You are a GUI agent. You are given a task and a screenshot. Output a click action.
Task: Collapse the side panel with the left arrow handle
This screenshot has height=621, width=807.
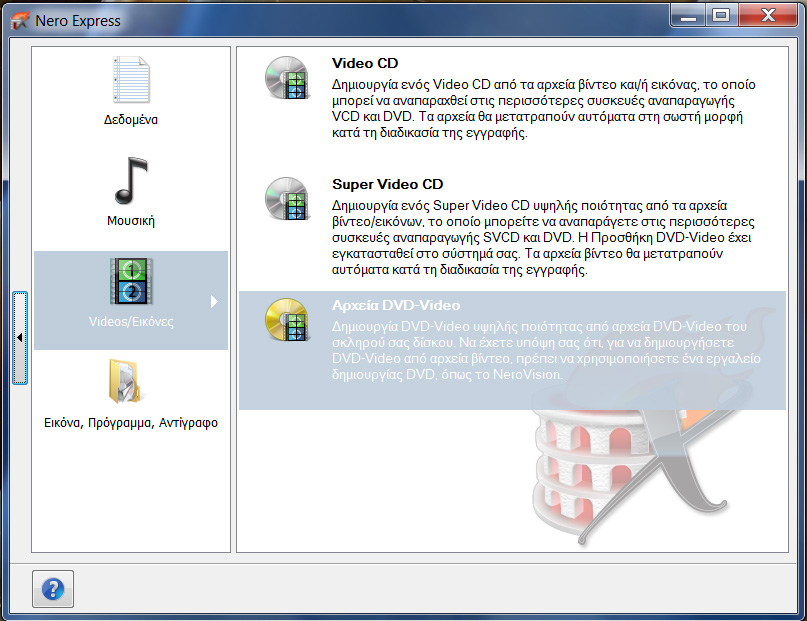click(x=20, y=338)
